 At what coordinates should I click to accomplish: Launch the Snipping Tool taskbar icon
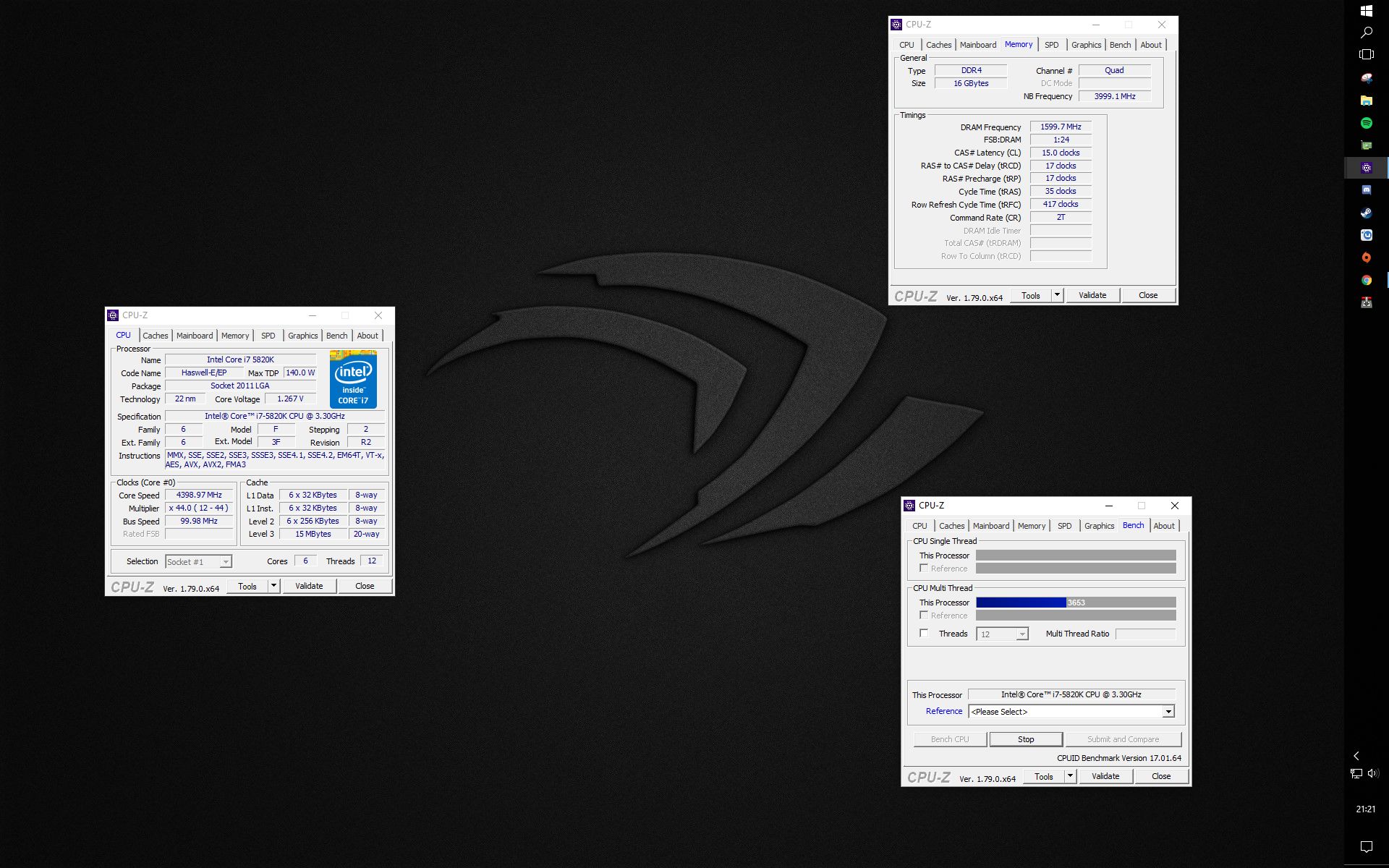(x=1366, y=78)
